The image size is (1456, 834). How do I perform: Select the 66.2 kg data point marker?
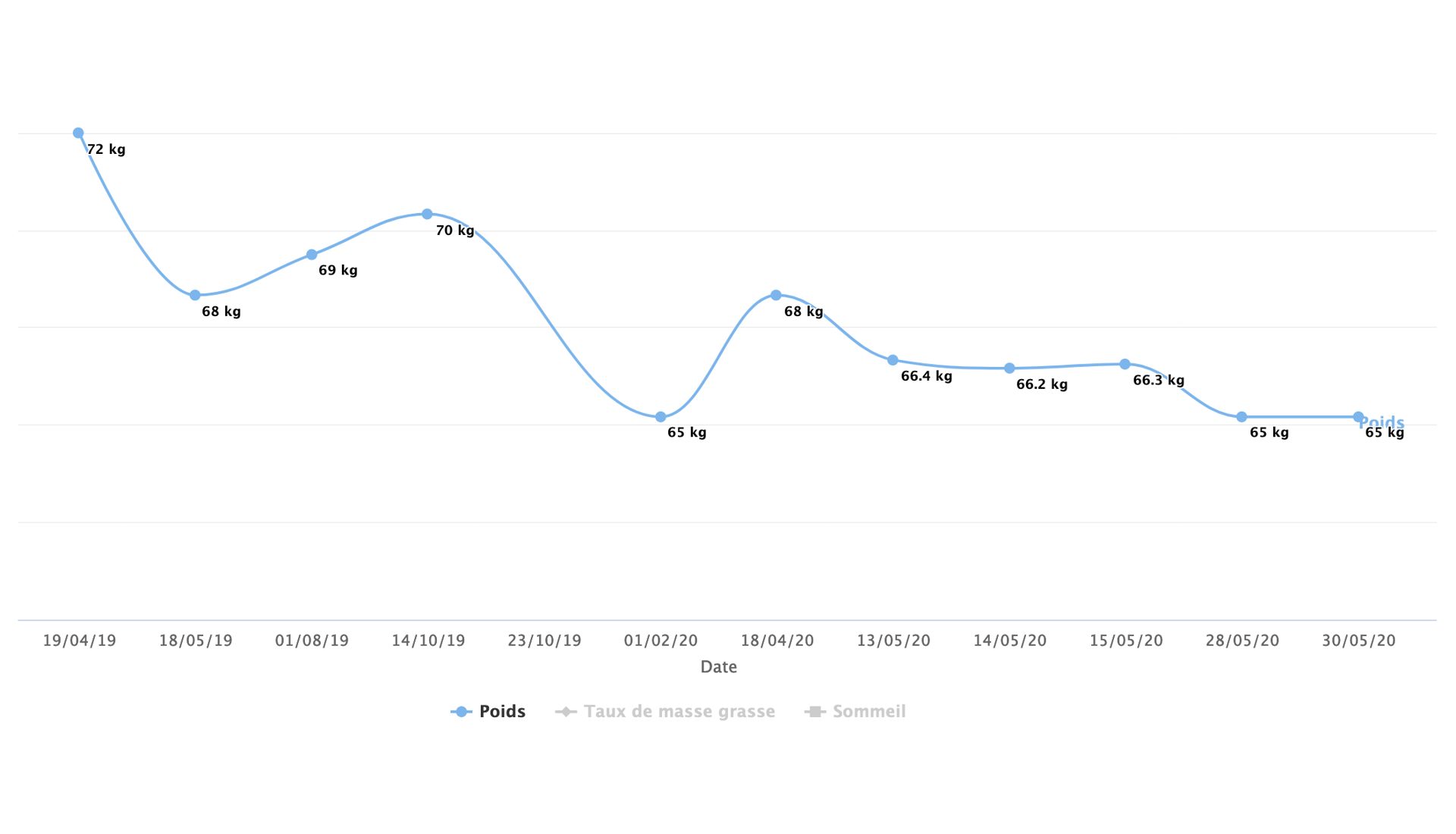(1009, 368)
